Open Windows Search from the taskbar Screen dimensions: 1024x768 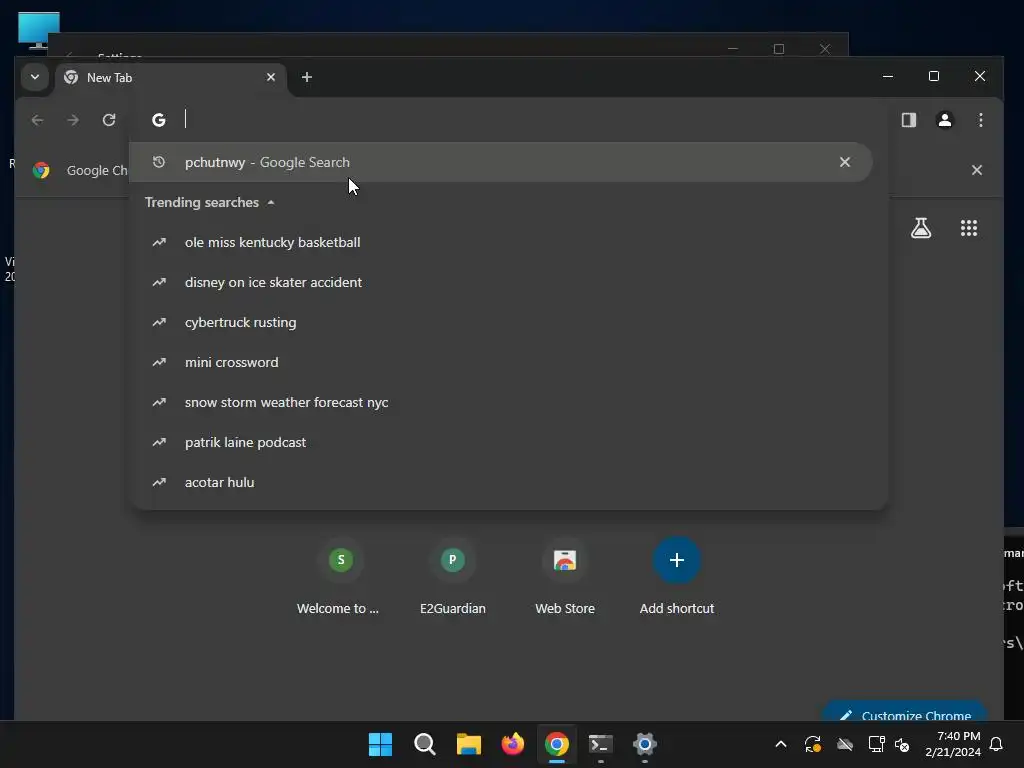pos(424,744)
